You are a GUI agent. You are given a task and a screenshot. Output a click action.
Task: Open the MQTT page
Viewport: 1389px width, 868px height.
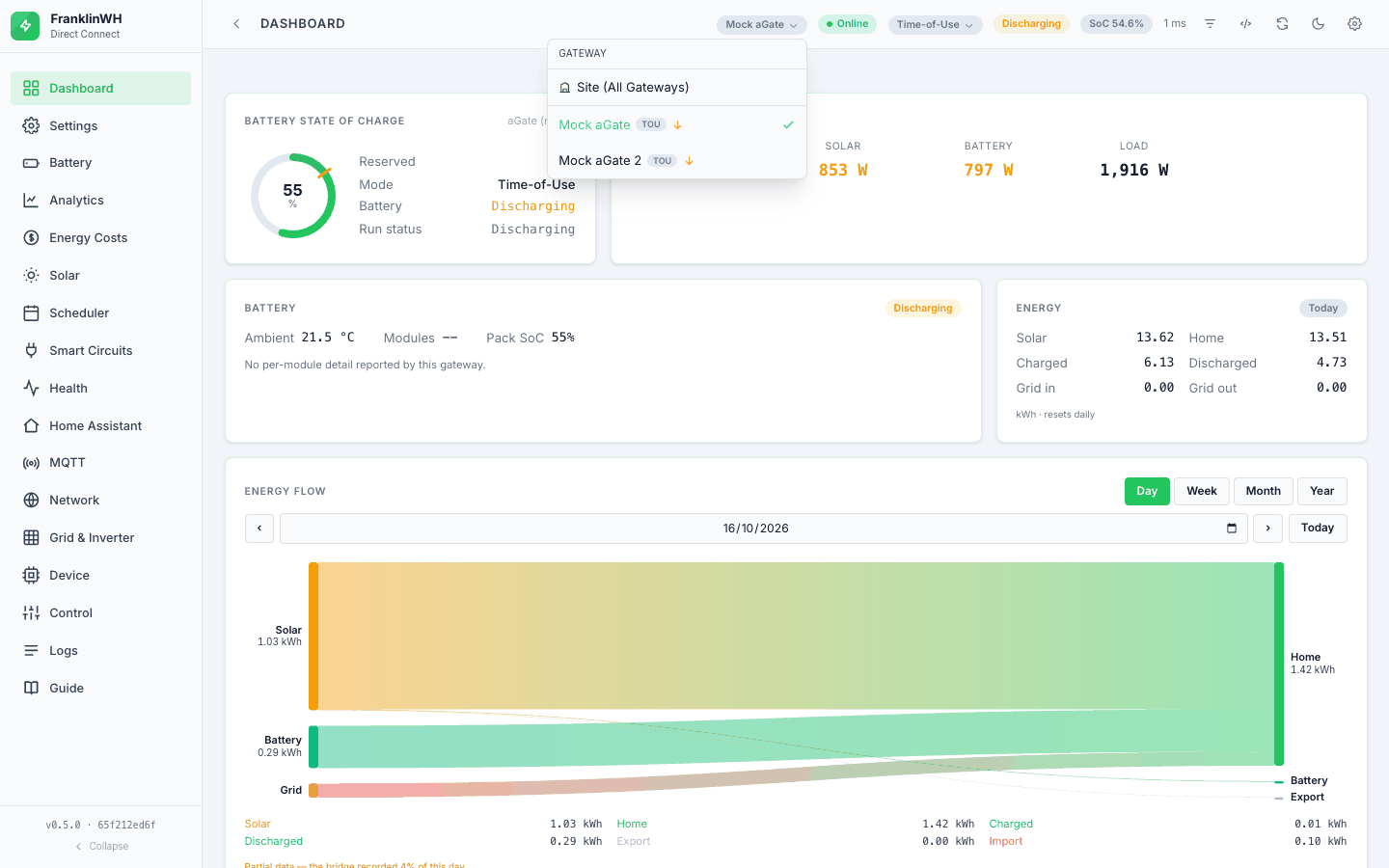pyautogui.click(x=100, y=463)
